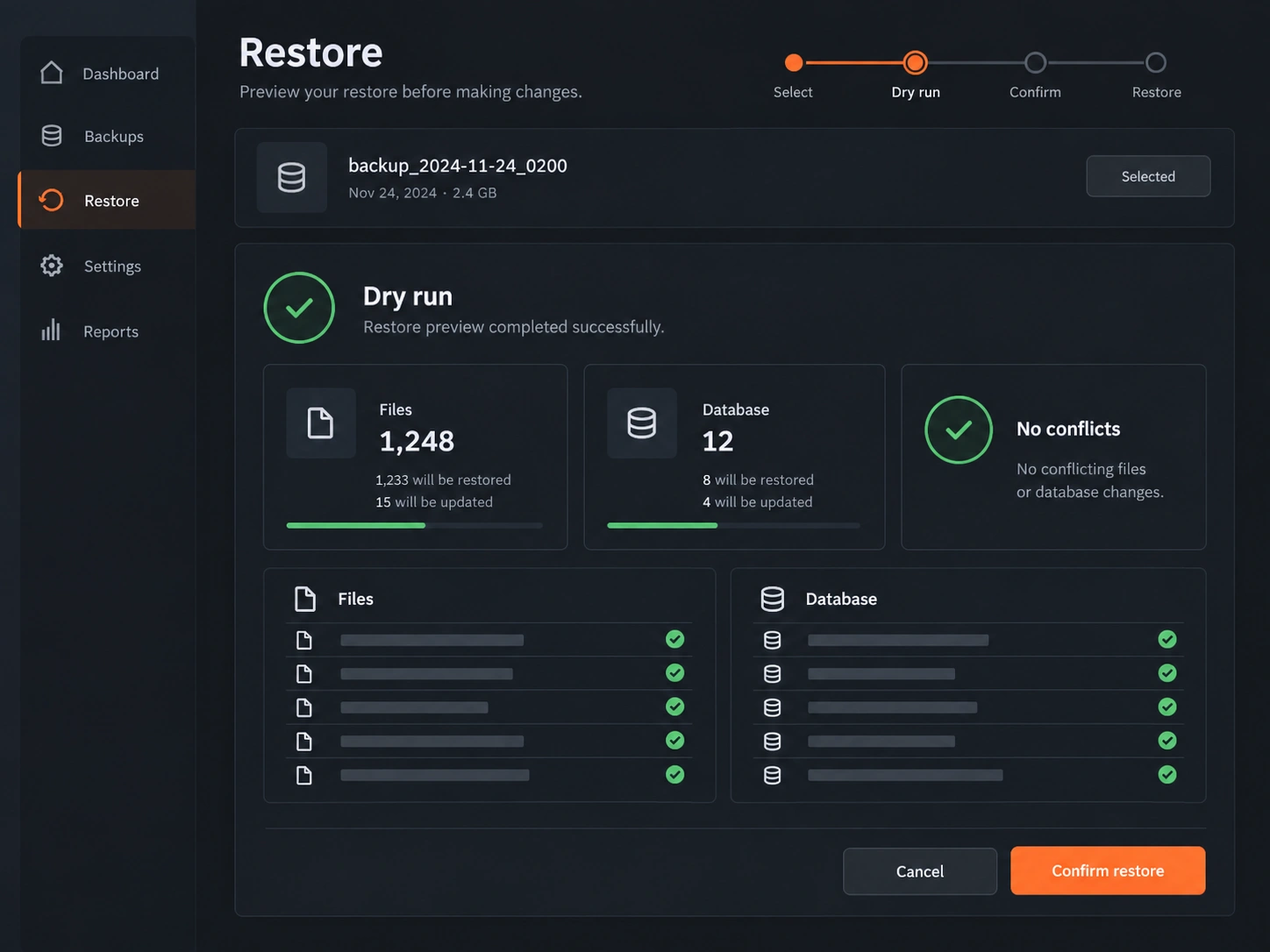Click the text "4 will be updated"

(x=758, y=501)
